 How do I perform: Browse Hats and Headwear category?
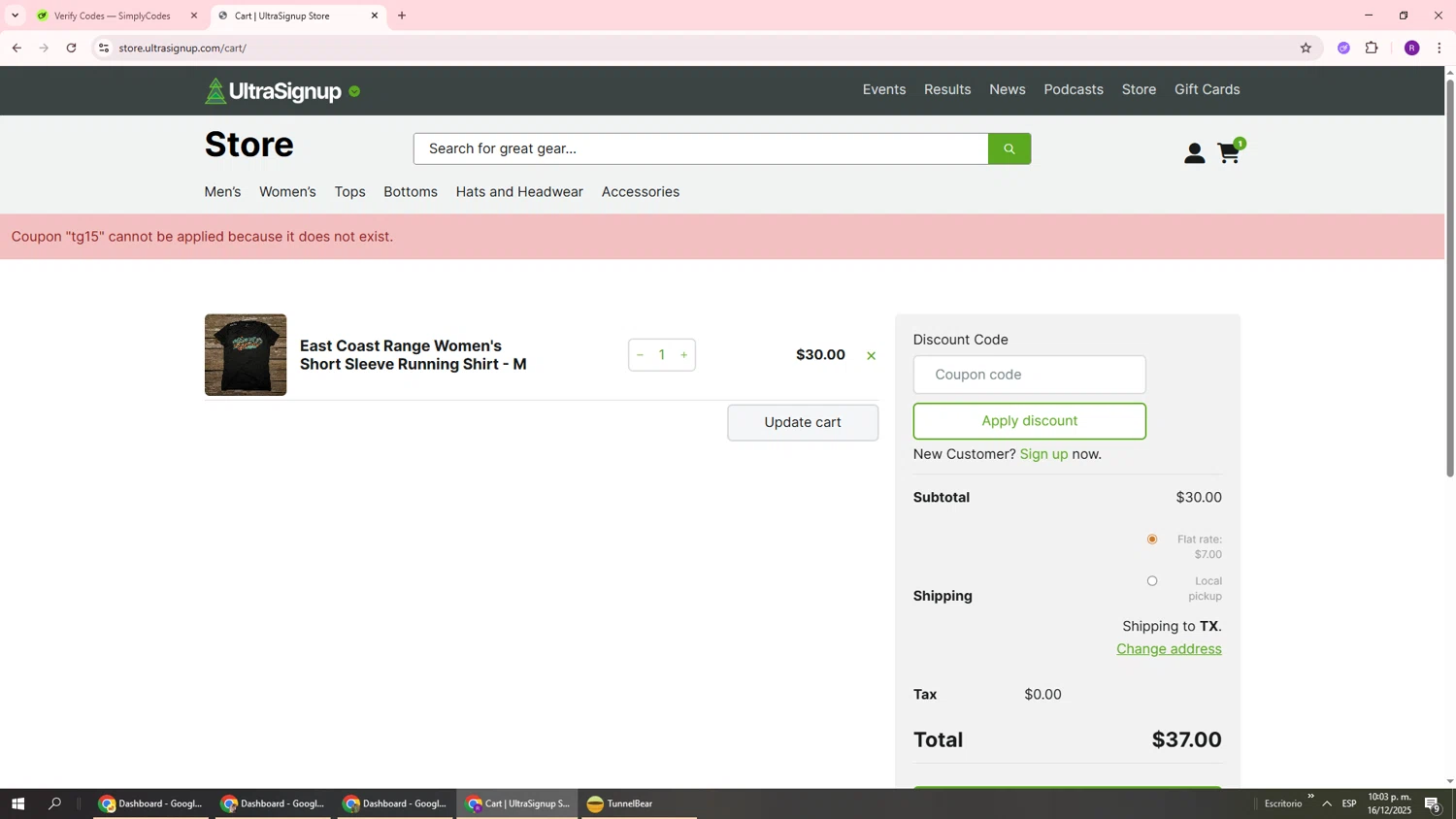click(x=519, y=192)
